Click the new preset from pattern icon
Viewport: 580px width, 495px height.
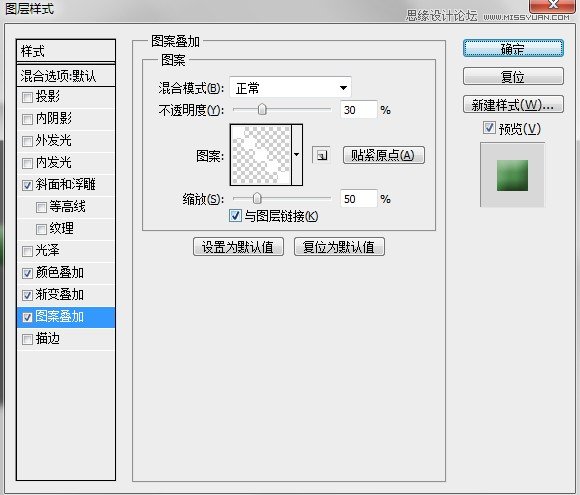321,155
